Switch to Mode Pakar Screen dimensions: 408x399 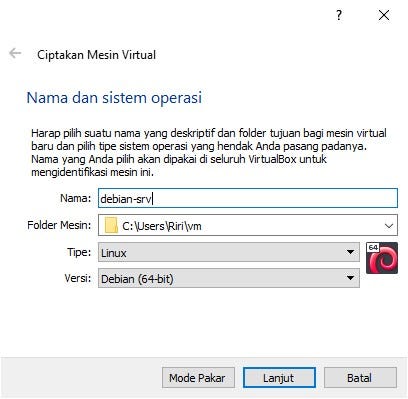[198, 378]
